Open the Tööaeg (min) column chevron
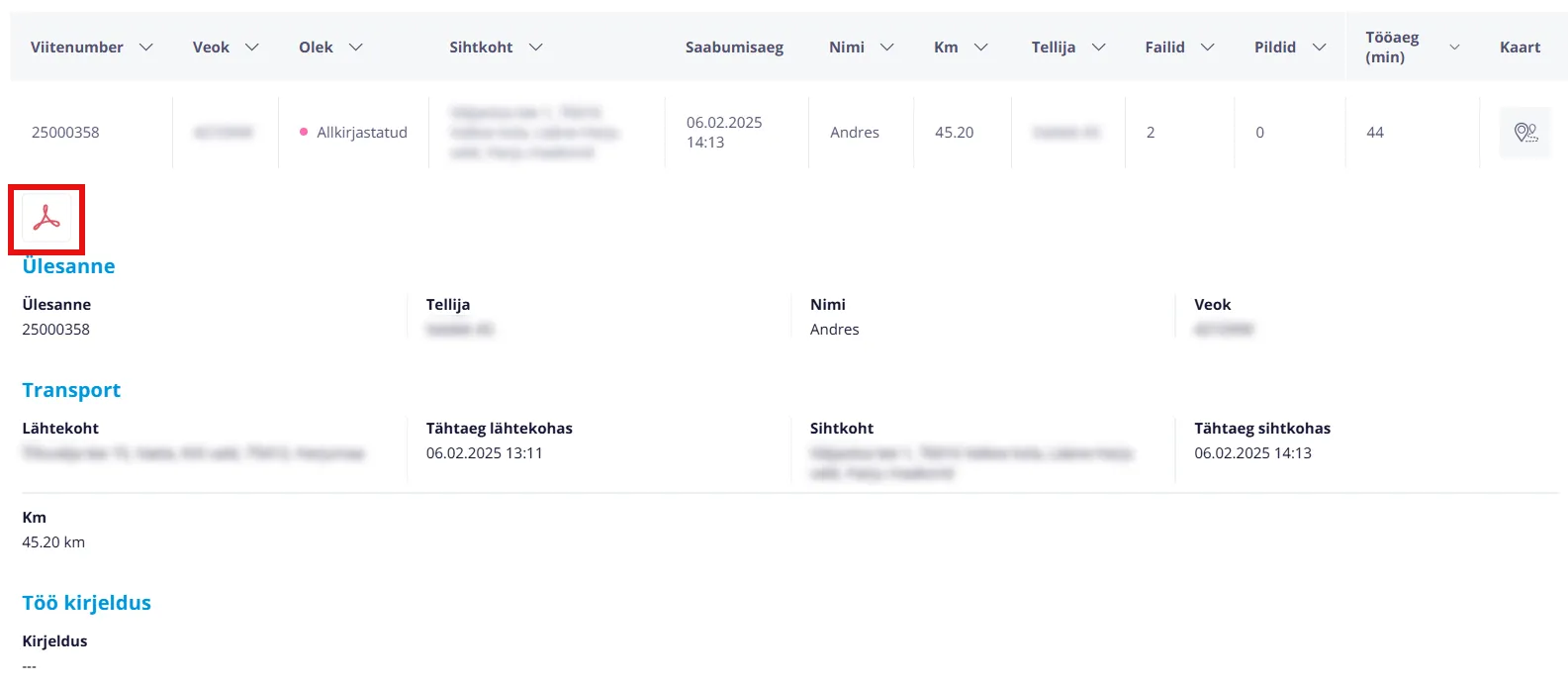The height and width of the screenshot is (685, 1568). [1454, 48]
